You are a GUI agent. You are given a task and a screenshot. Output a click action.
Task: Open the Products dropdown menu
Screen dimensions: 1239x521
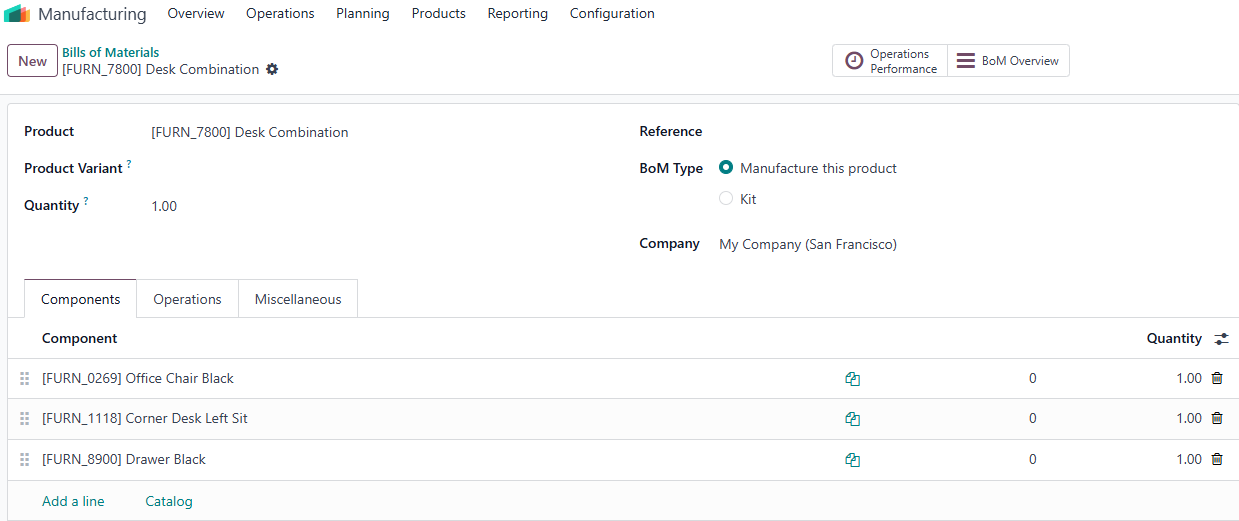coord(438,14)
